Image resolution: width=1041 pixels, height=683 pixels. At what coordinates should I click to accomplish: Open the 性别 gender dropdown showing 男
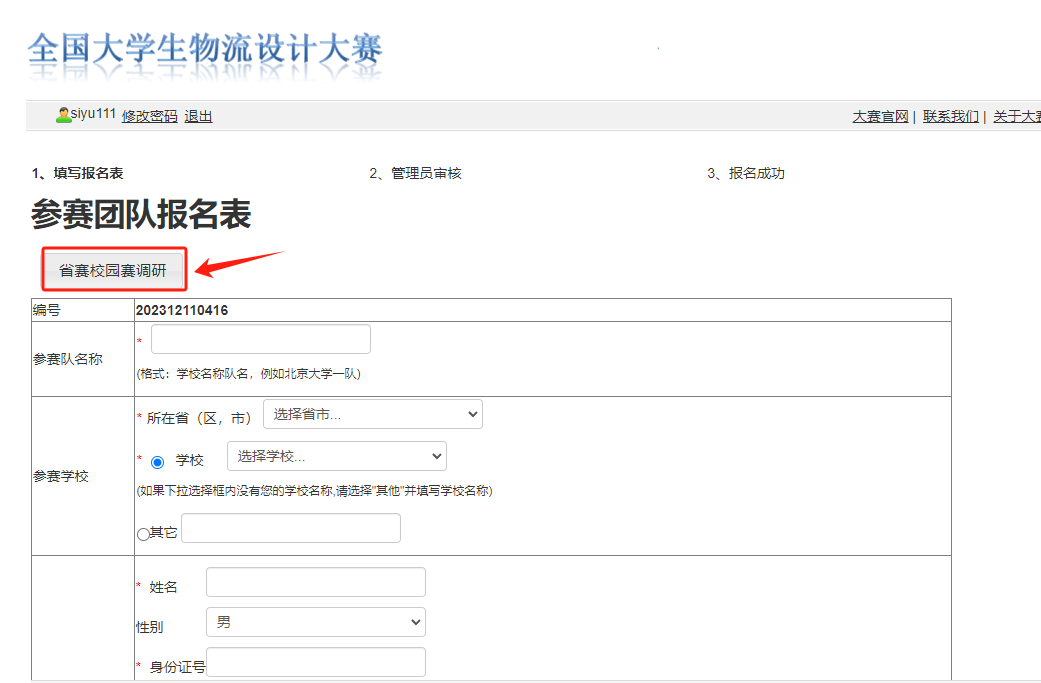(x=315, y=621)
